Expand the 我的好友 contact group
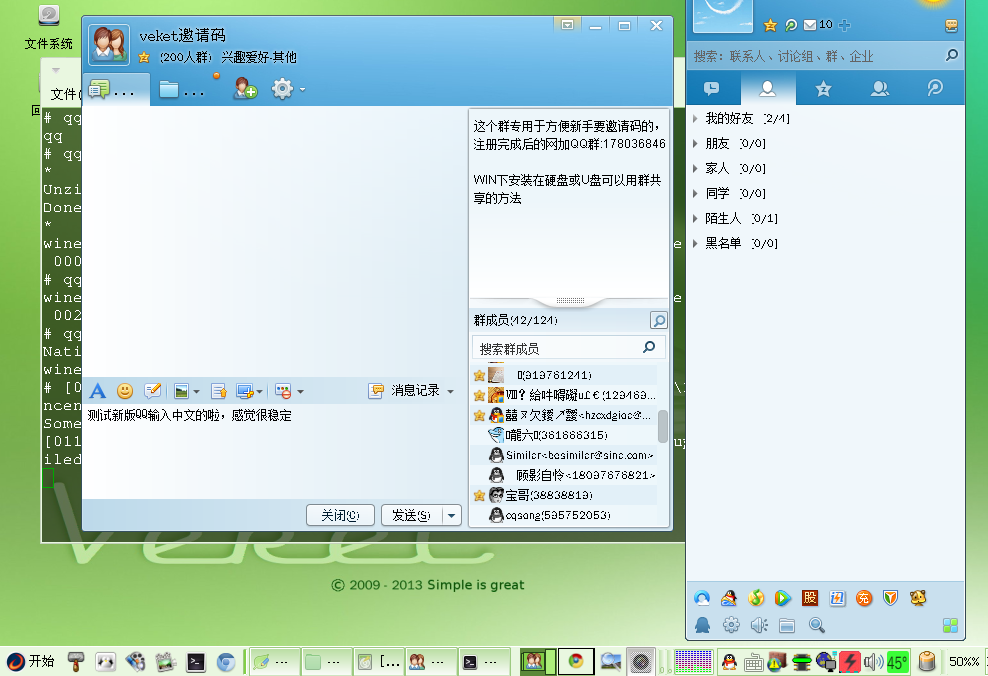The height and width of the screenshot is (676, 988). pyautogui.click(x=694, y=118)
